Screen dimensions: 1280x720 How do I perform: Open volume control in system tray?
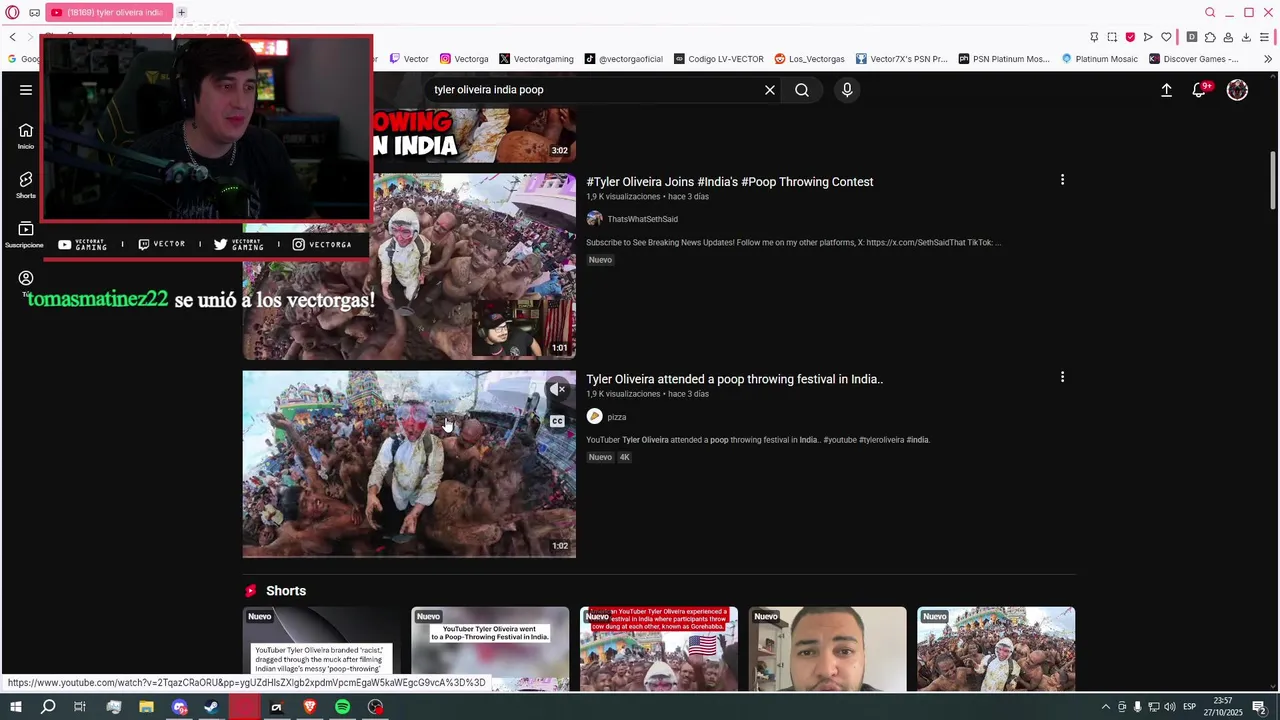point(1169,707)
